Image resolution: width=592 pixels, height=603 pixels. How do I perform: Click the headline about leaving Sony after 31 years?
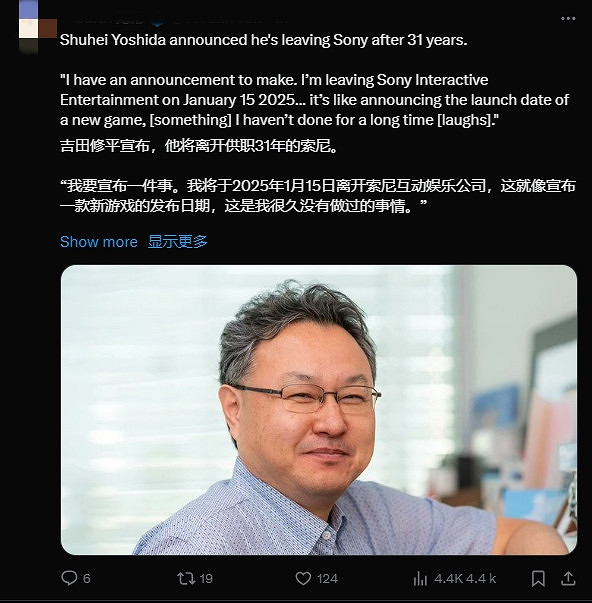pyautogui.click(x=263, y=40)
